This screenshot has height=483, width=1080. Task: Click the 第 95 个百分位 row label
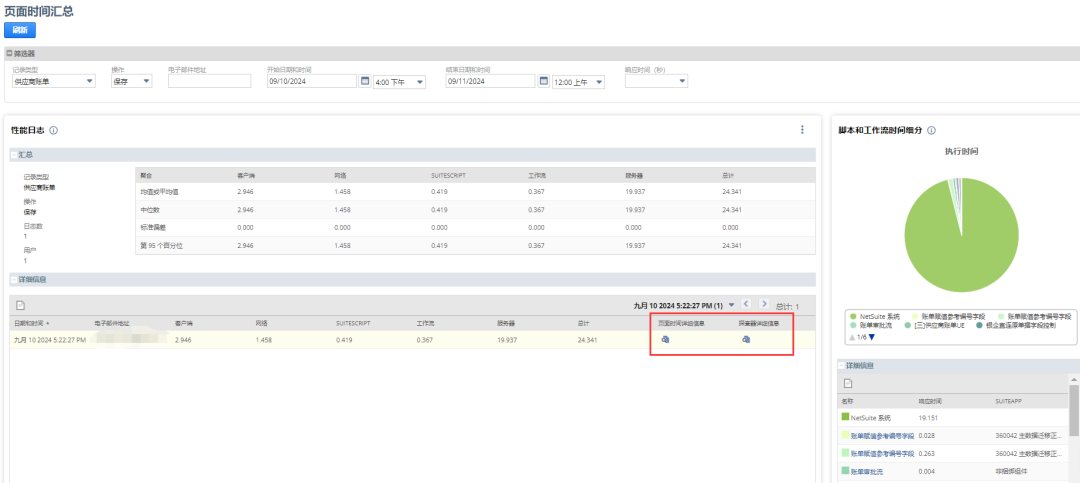(x=161, y=246)
